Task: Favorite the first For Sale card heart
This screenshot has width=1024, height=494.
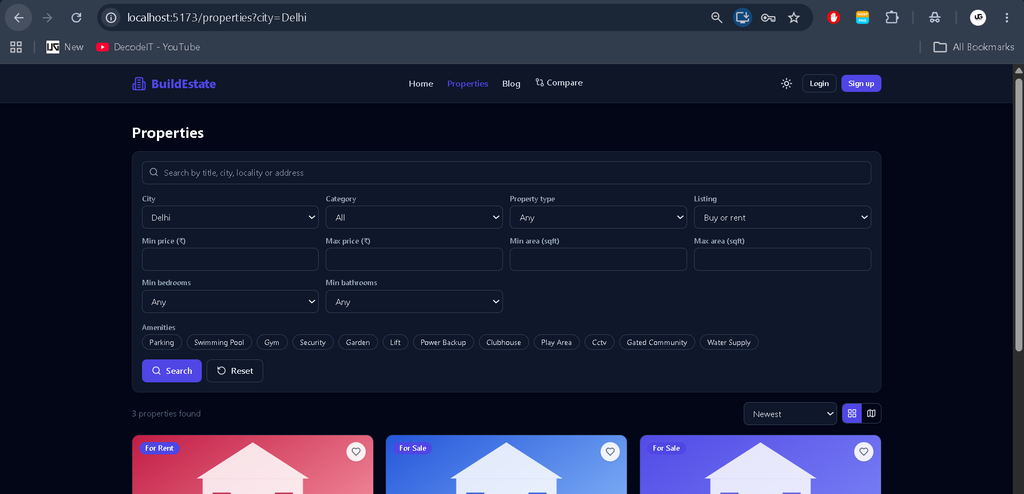Action: point(610,452)
